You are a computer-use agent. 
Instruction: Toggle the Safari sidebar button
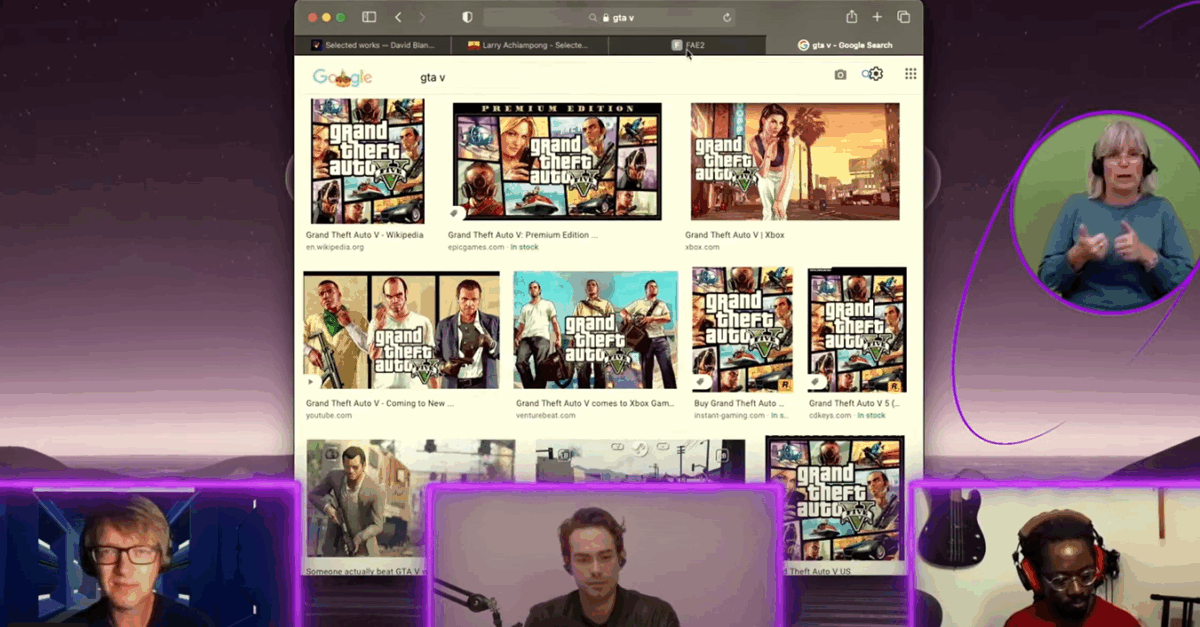[369, 17]
